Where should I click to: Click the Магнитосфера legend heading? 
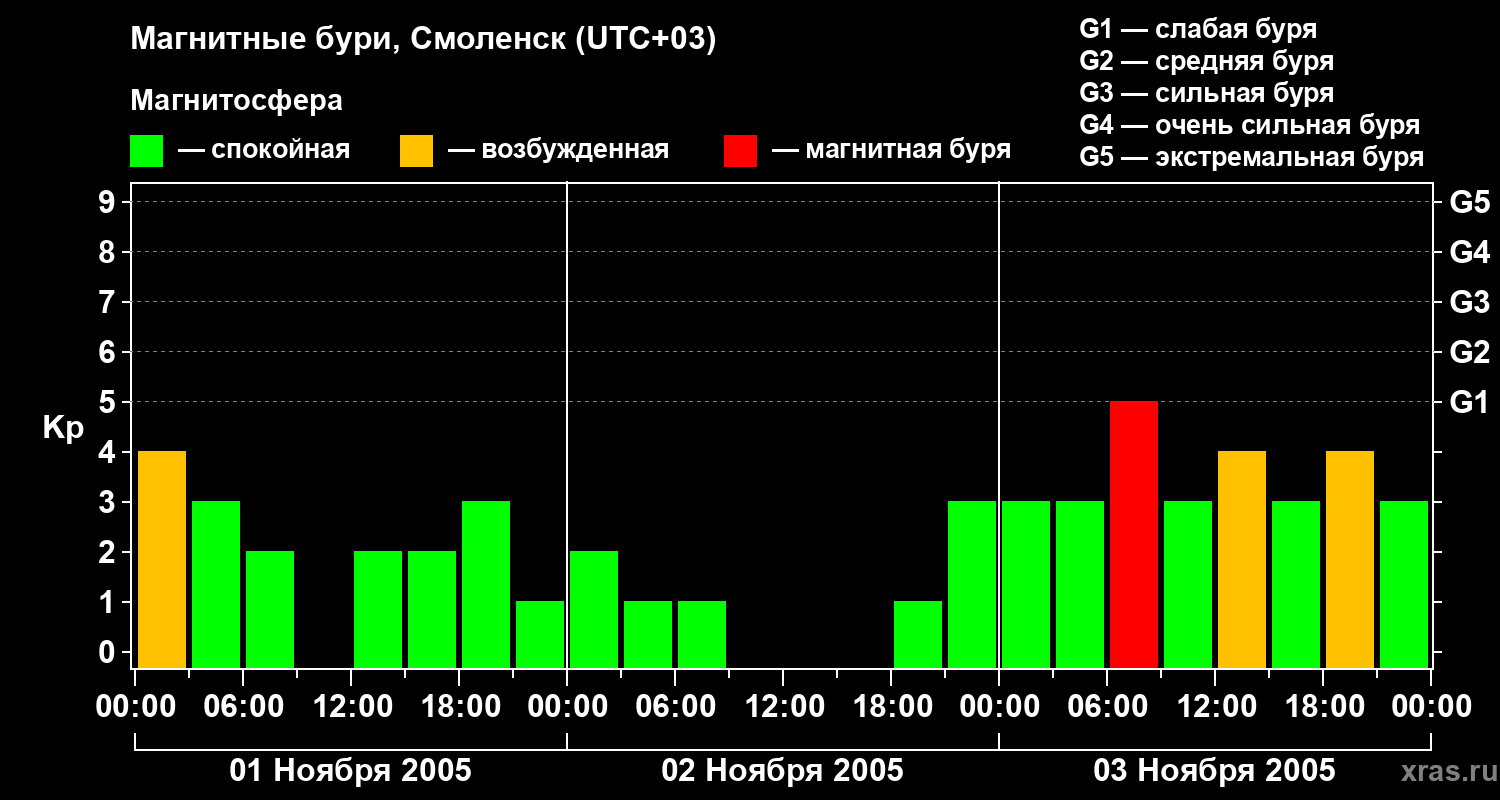[x=236, y=101]
